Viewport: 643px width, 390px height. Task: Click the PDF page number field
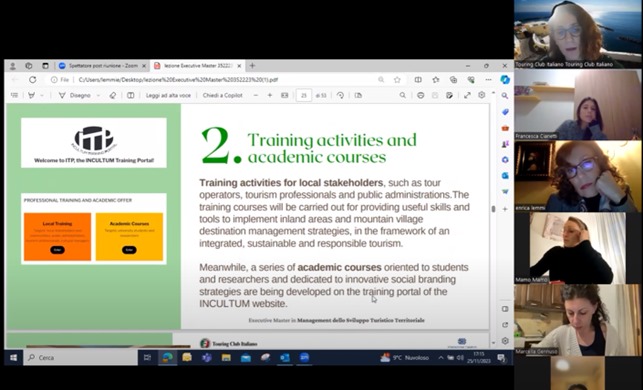click(303, 95)
